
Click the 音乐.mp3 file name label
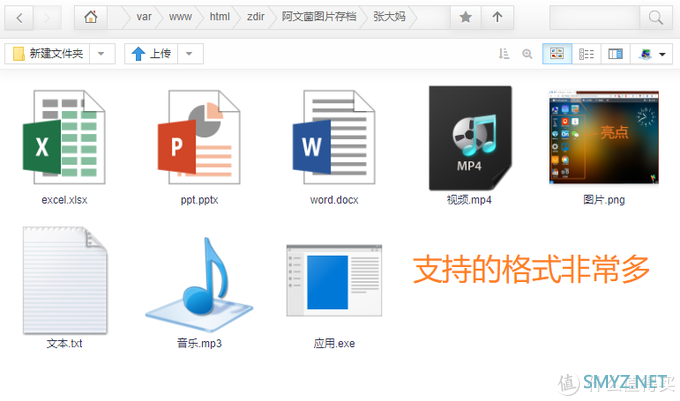pyautogui.click(x=199, y=343)
